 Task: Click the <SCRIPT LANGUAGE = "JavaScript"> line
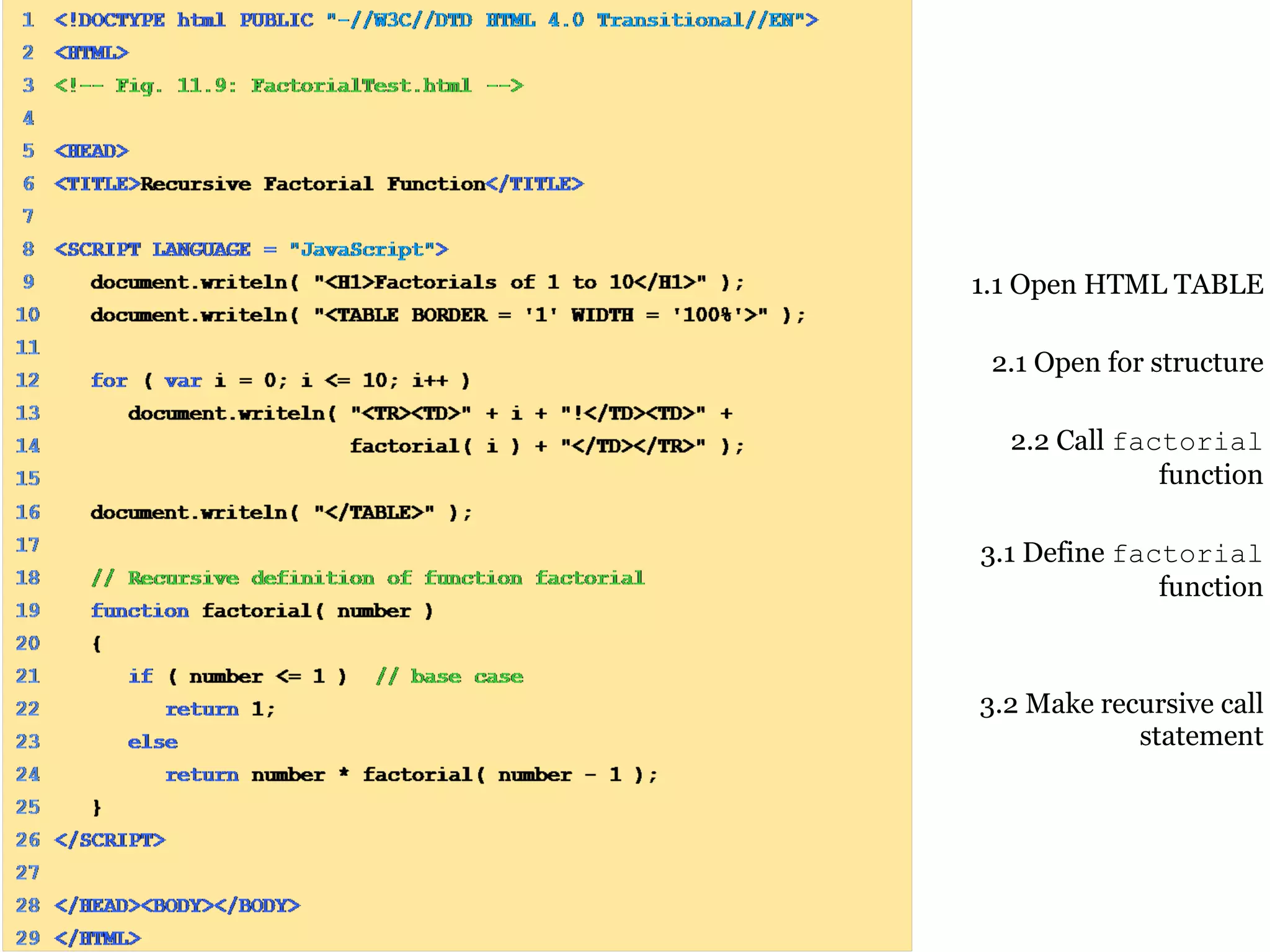click(x=251, y=250)
